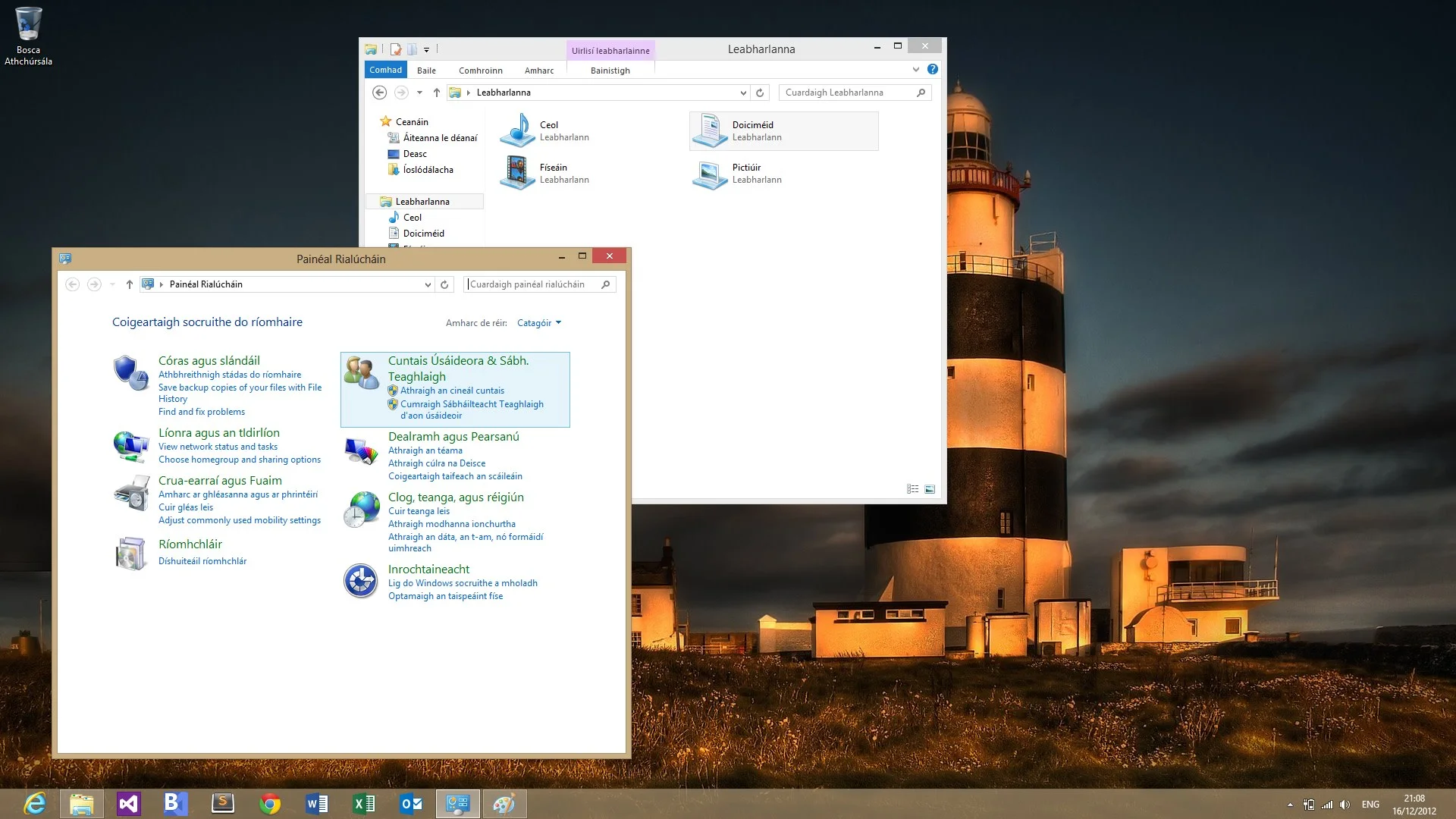1456x819 pixels.
Task: Click network signal icon in system tray
Action: click(x=1327, y=805)
